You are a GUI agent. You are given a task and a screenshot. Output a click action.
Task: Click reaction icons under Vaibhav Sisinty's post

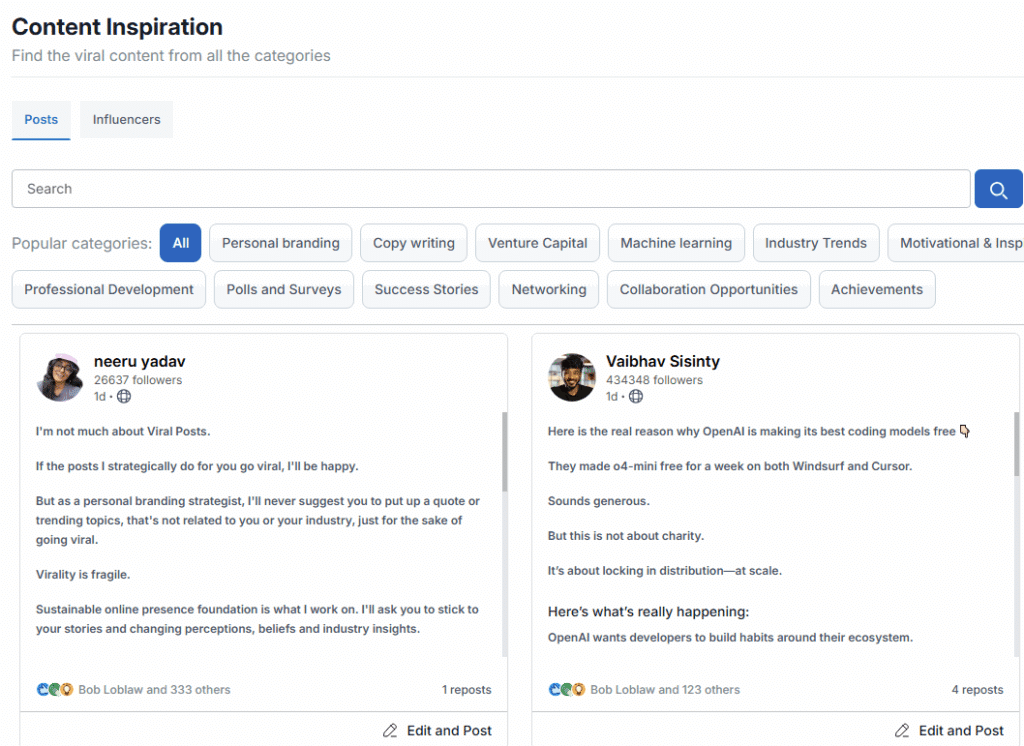pos(567,690)
